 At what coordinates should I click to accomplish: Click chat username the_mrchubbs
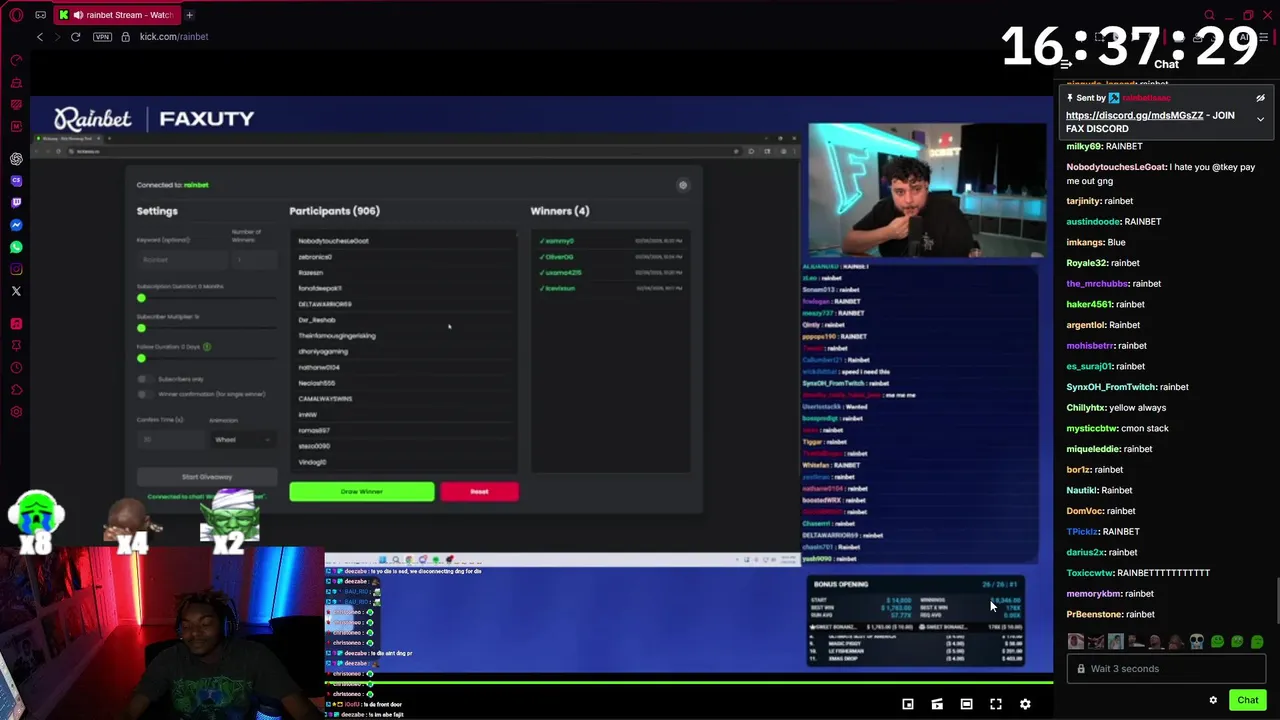click(1097, 284)
